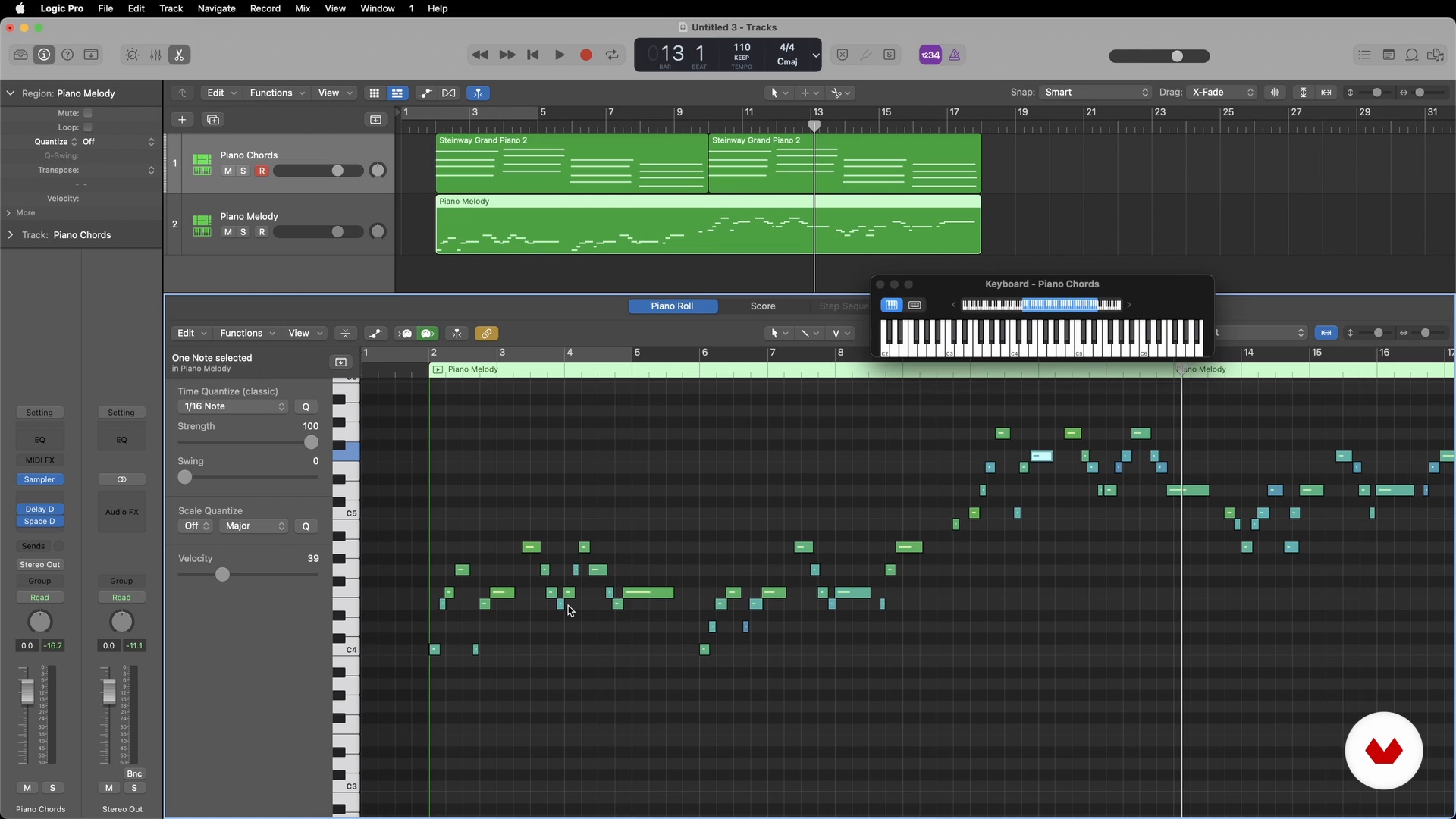The image size is (1456, 819).
Task: Adjust the quantize Strength slider
Action: tap(311, 442)
